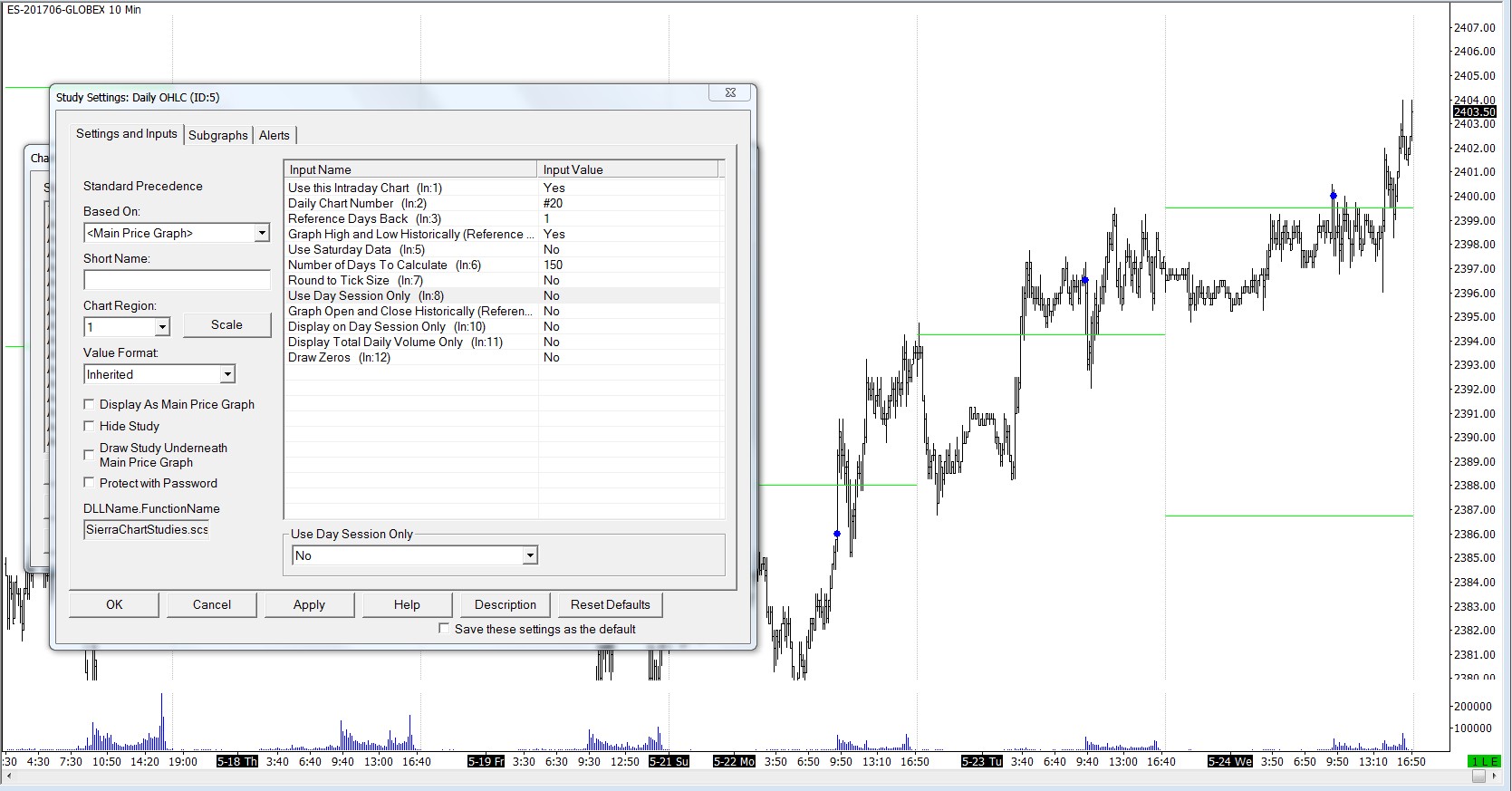Expand the Chart Region dropdown
Viewport: 1512px width, 791px height.
[162, 326]
